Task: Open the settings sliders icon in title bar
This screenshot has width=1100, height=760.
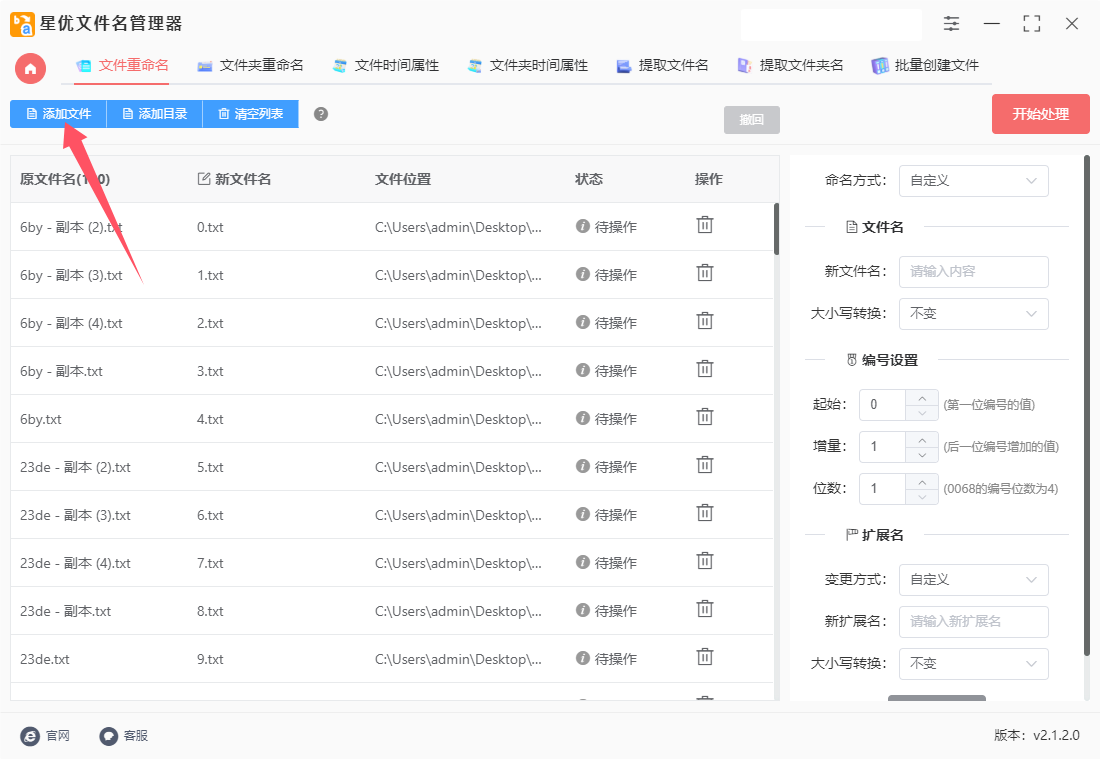Action: (951, 24)
